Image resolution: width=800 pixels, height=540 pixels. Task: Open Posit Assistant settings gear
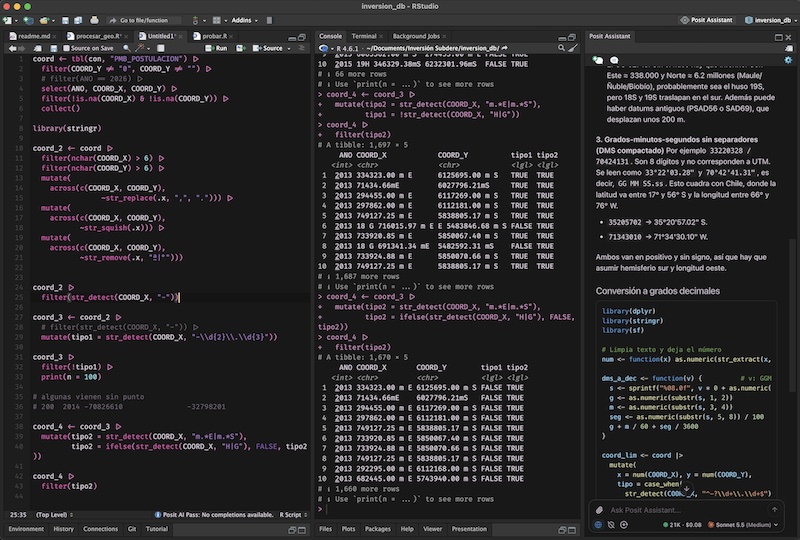[x=788, y=60]
